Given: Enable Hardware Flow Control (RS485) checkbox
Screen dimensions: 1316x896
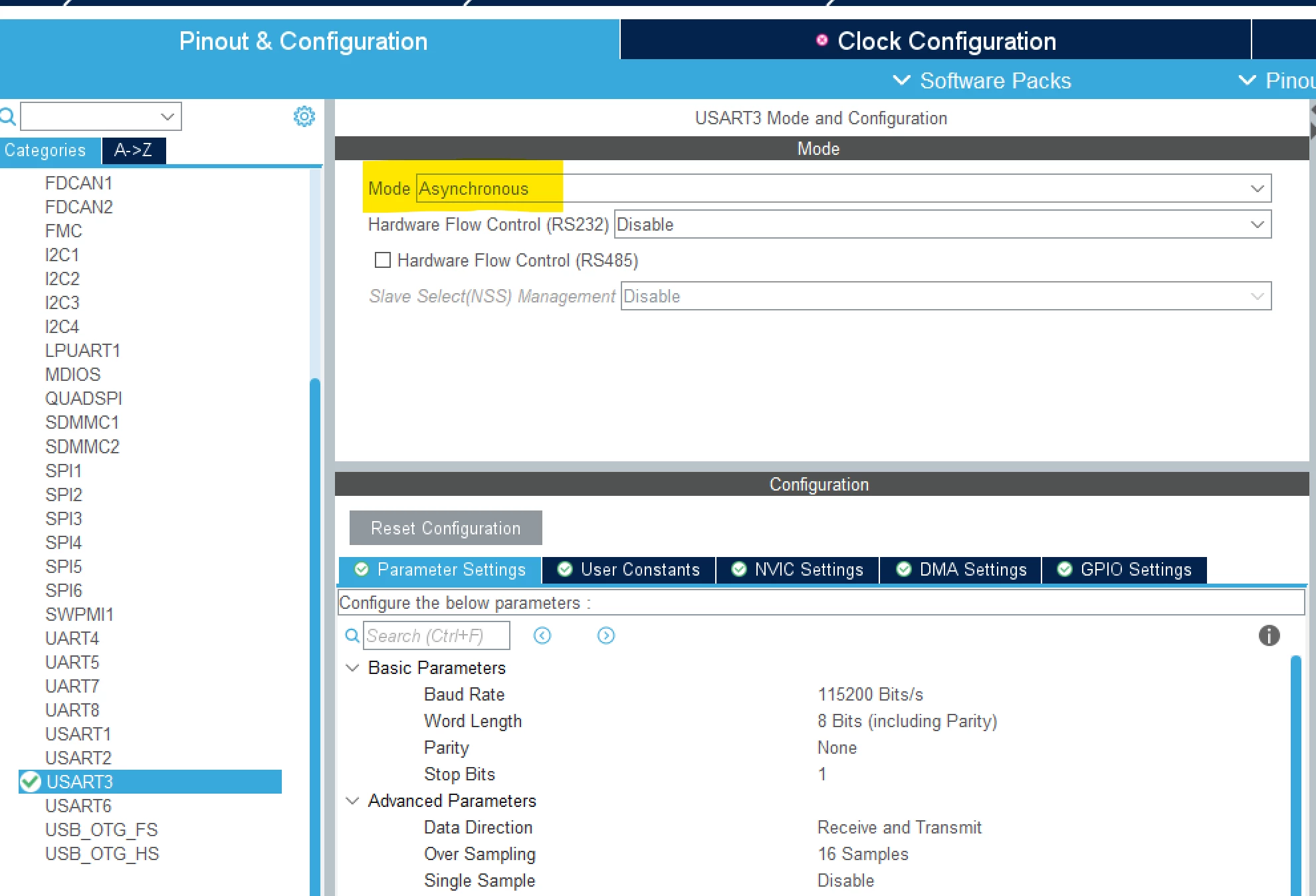Looking at the screenshot, I should click(382, 260).
